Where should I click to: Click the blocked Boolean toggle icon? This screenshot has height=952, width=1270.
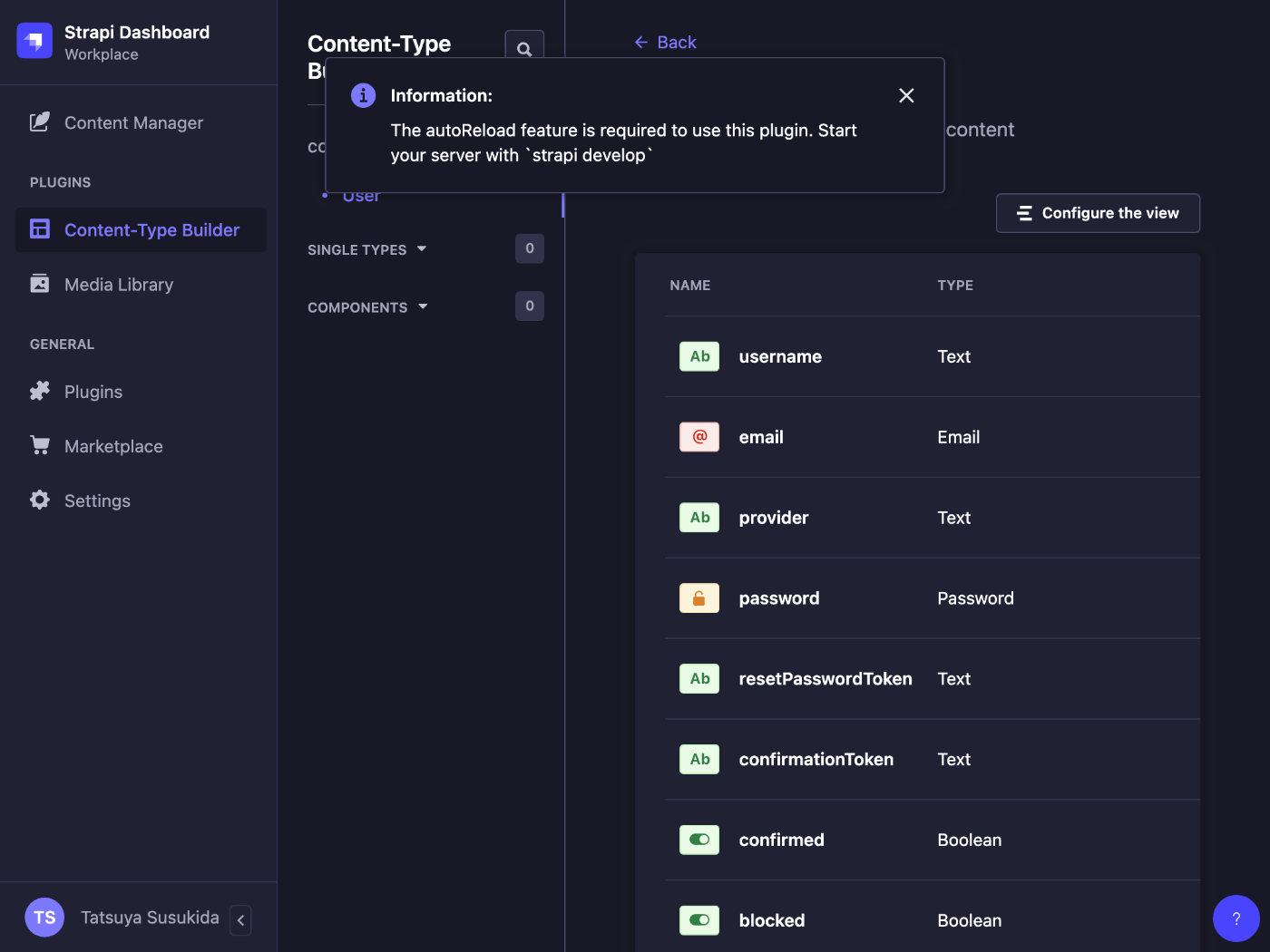(x=699, y=920)
